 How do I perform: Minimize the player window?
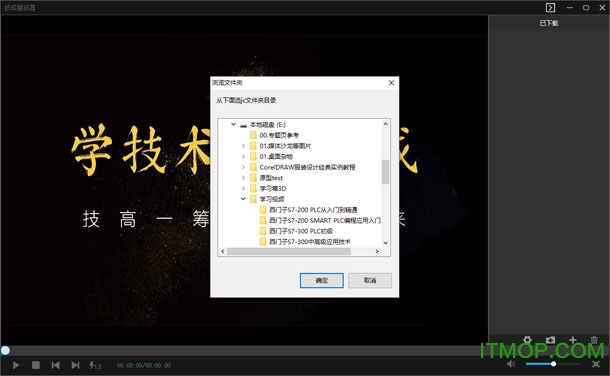pyautogui.click(x=570, y=7)
